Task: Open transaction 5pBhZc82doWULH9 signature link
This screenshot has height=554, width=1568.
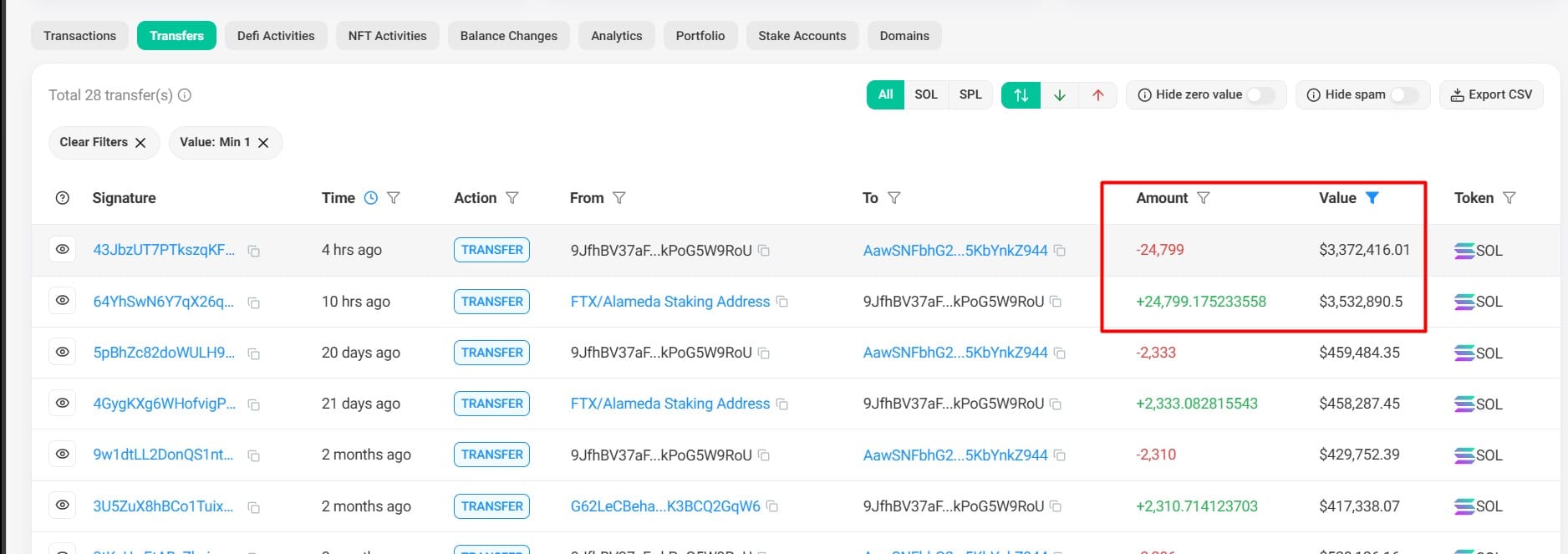Action: click(x=164, y=353)
